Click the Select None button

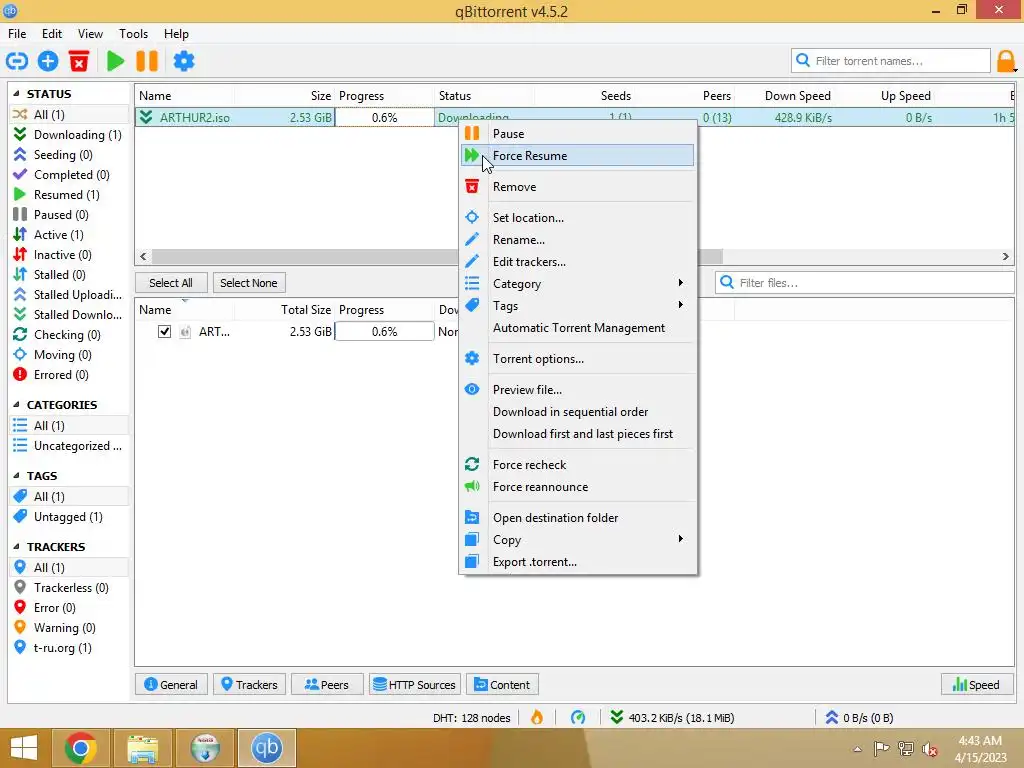[x=249, y=283]
